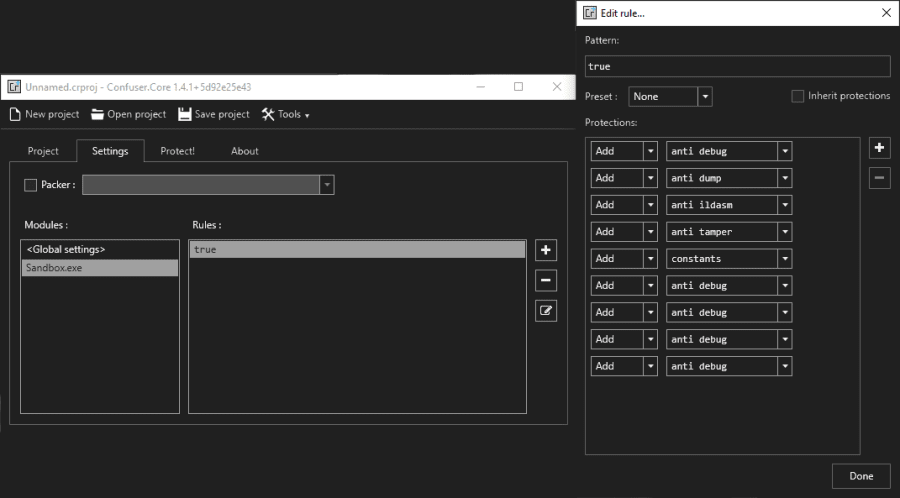Remove the selected rule with minus icon
This screenshot has height=498, width=900.
point(546,280)
